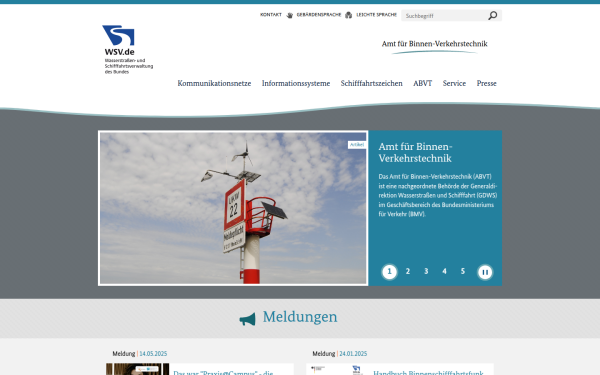600x375 pixels.
Task: Open the slide heading Amt für Binnen-Verkehrstechnik
Action: 415,152
